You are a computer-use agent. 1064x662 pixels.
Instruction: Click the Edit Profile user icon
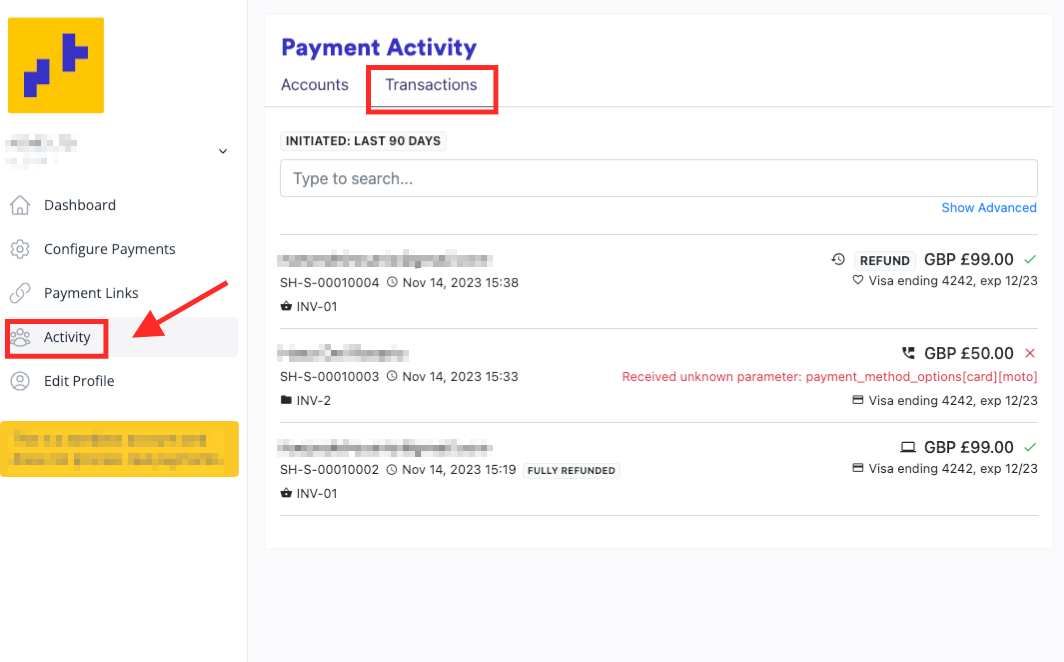pyautogui.click(x=20, y=381)
